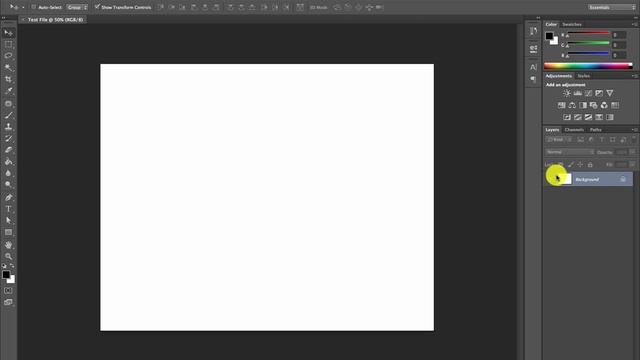Swap foreground and background colors in toolbar

click(x=12, y=266)
